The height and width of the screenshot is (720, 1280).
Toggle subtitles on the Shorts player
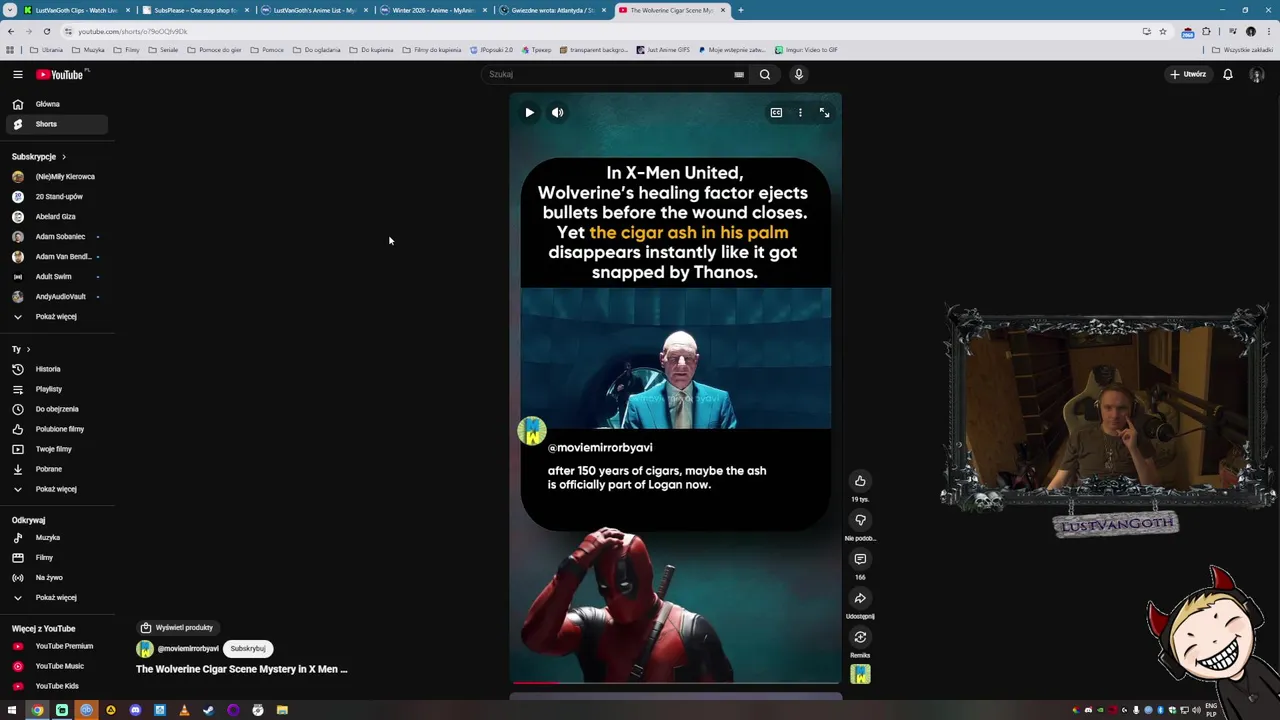point(776,113)
